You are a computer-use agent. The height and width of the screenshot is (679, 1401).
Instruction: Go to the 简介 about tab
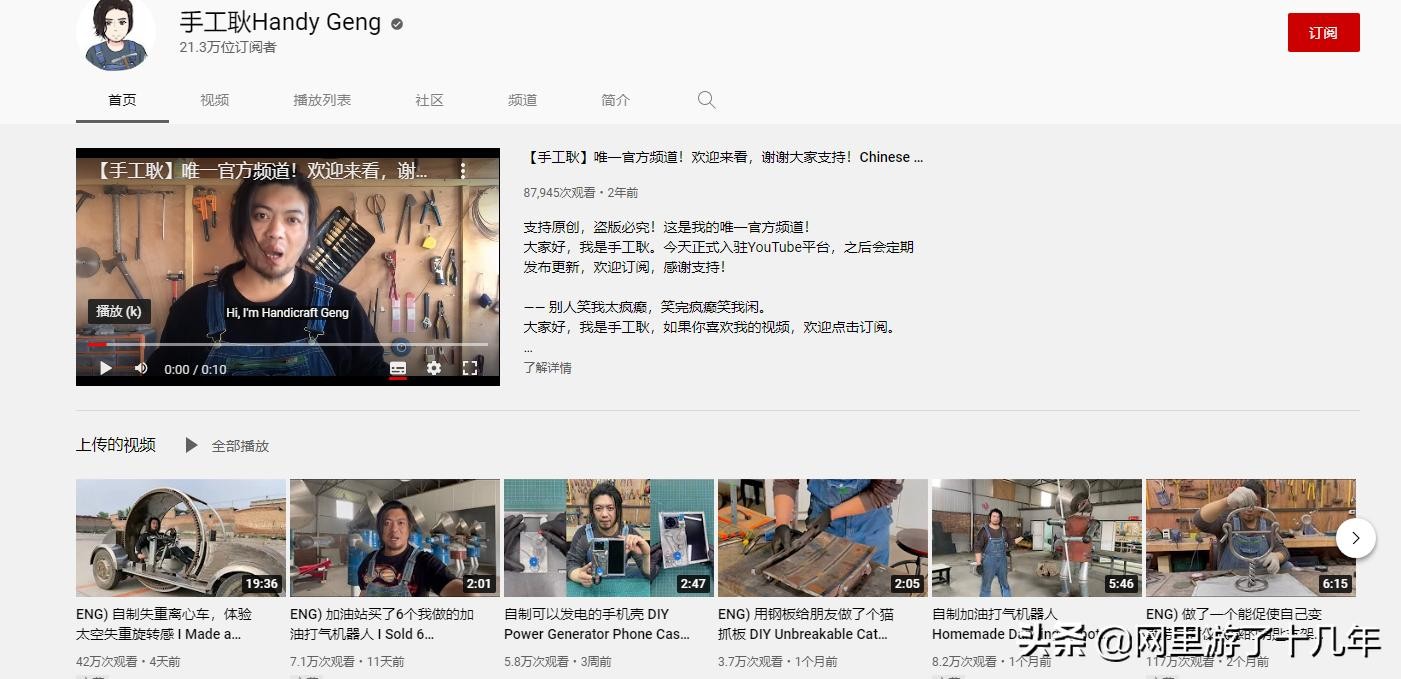click(x=615, y=100)
